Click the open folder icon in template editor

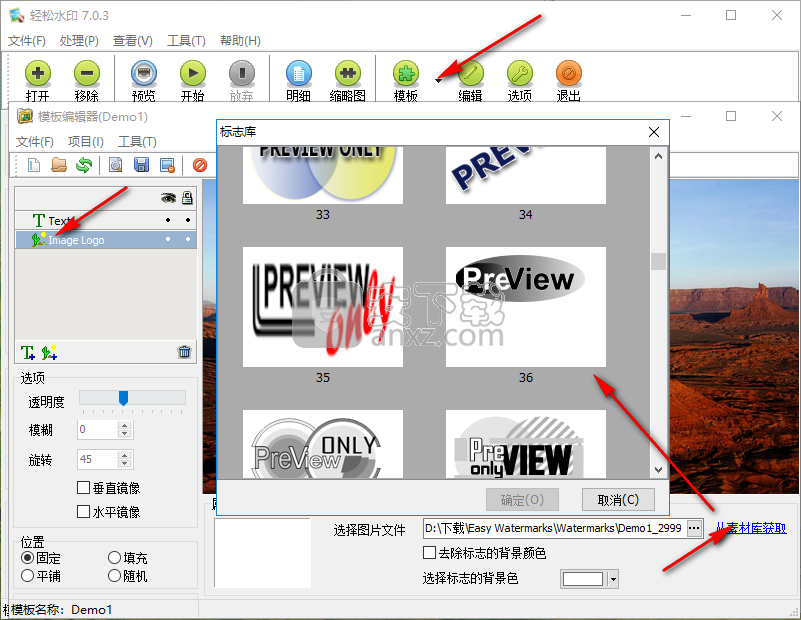[x=59, y=165]
